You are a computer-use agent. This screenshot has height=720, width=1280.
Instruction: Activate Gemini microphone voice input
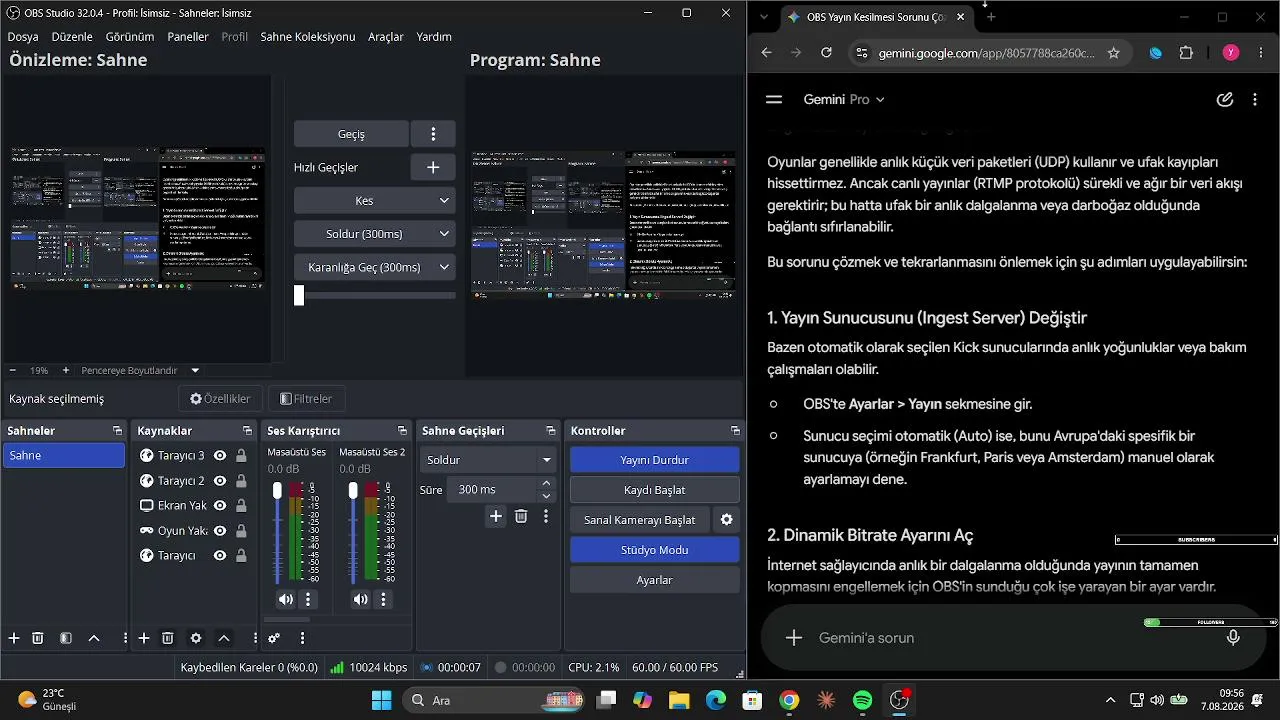(1233, 638)
